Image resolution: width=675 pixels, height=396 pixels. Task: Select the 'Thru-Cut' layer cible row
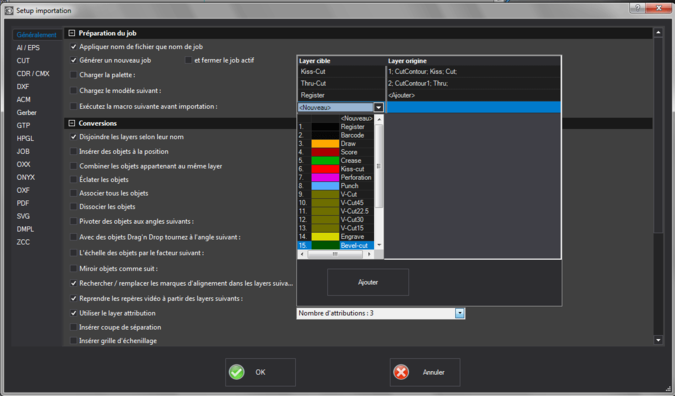point(341,84)
